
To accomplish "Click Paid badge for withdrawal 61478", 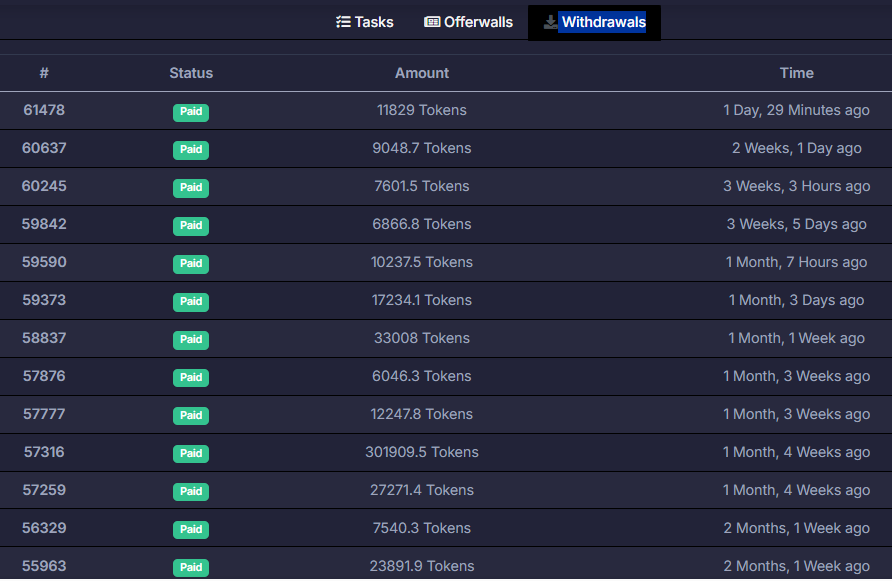I will [x=191, y=112].
